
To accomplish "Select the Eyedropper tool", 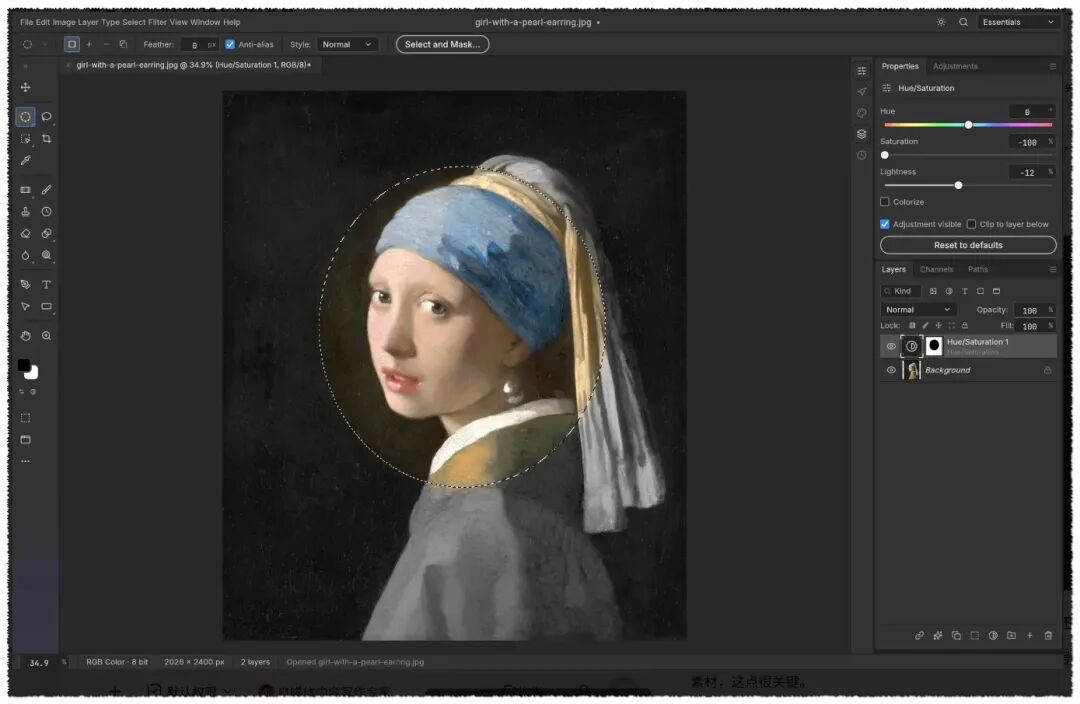I will pyautogui.click(x=25, y=161).
